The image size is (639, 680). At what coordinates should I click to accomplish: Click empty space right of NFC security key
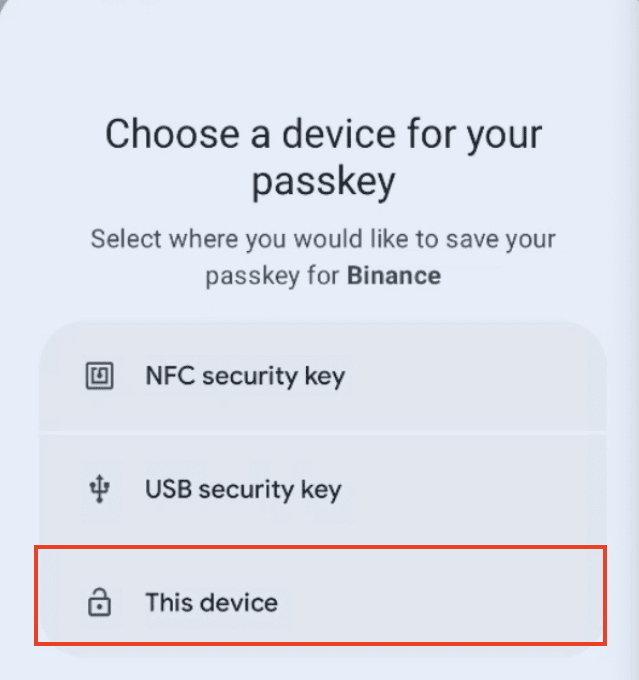coord(477,376)
